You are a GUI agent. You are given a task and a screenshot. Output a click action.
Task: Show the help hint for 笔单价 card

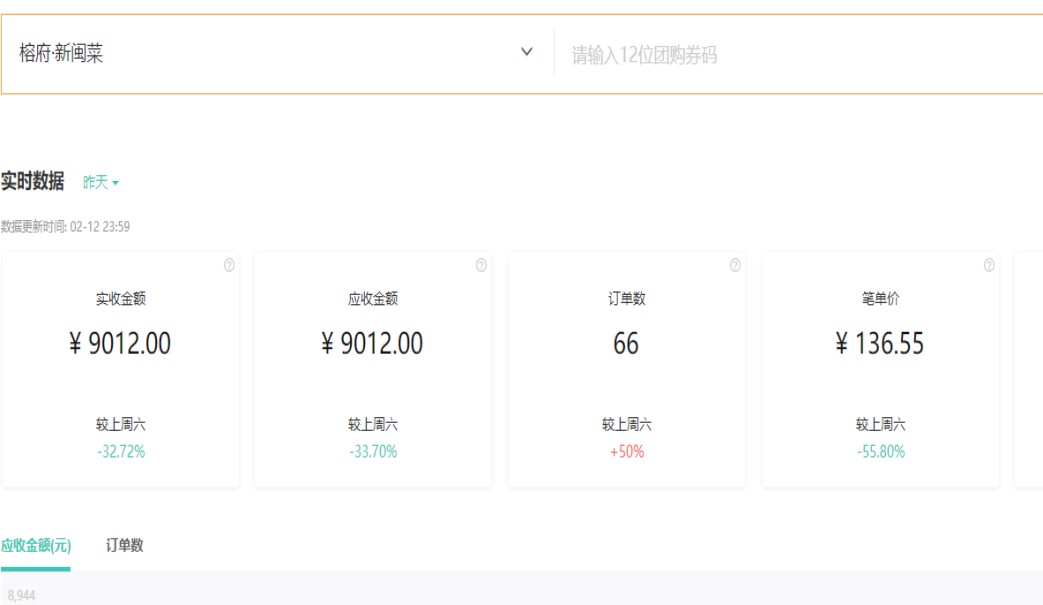989,265
